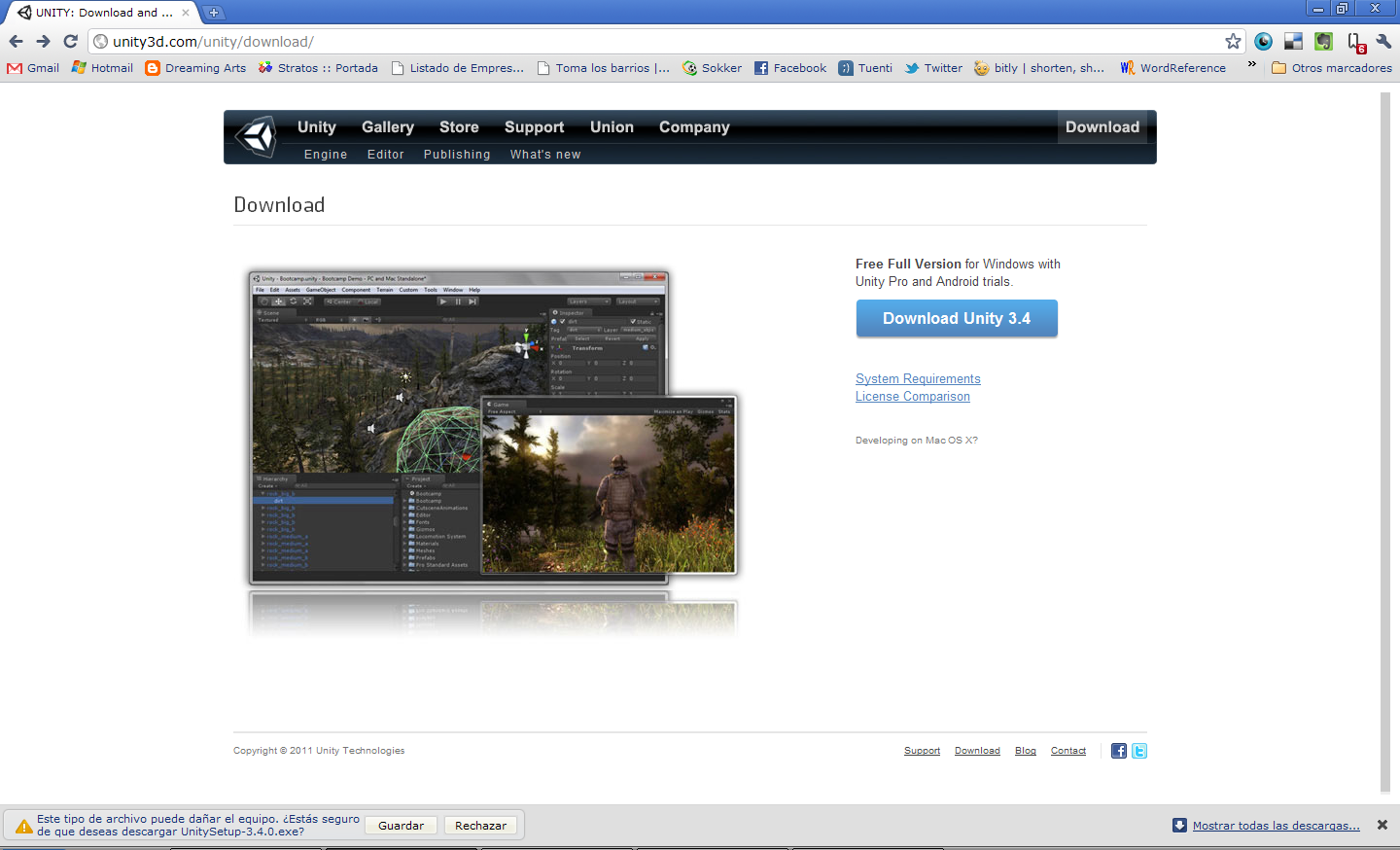The height and width of the screenshot is (850, 1400).
Task: Select the Download item in the navigation bar
Action: pos(1102,127)
